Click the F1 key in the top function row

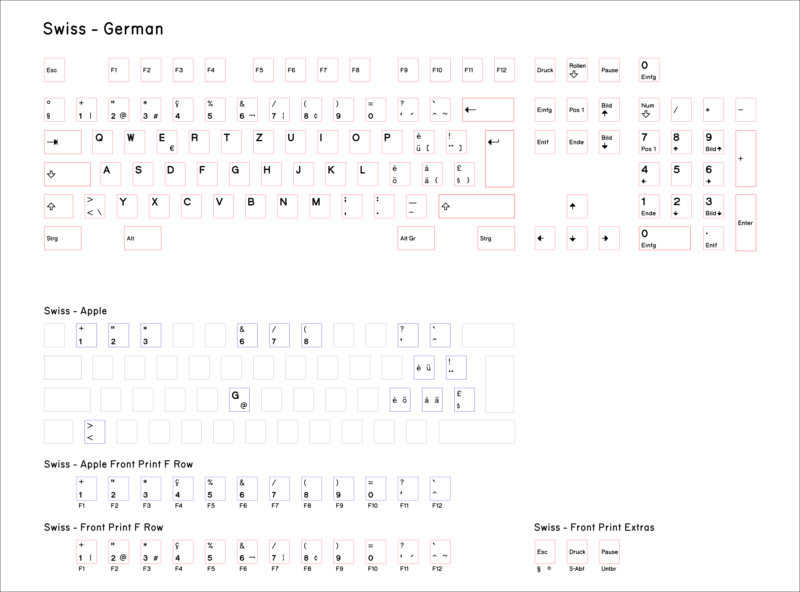tap(118, 70)
